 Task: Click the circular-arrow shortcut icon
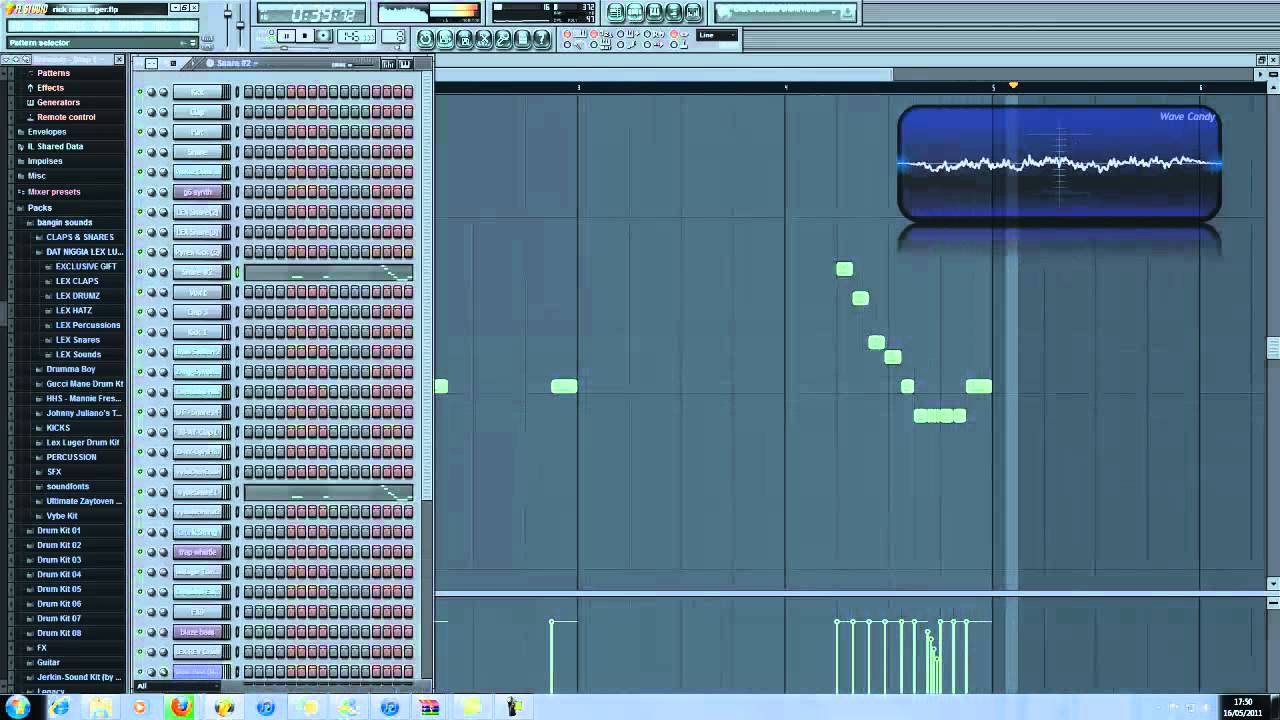[425, 38]
